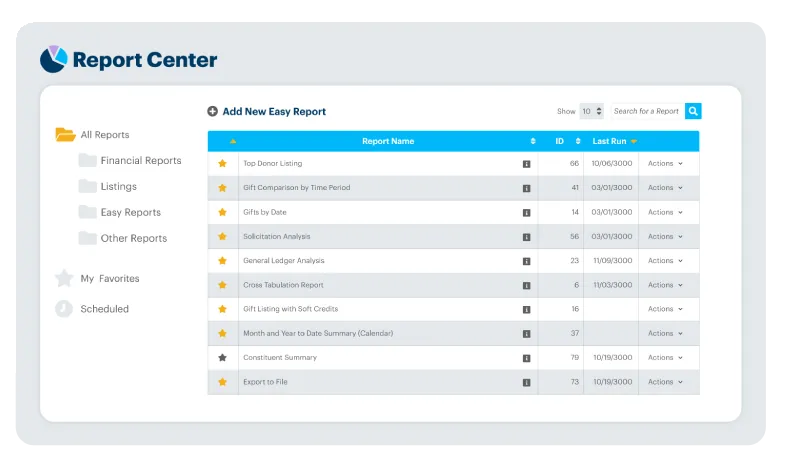Open Actions dropdown for Top Donor Listing
Viewport: 788px width, 468px height.
[665, 163]
